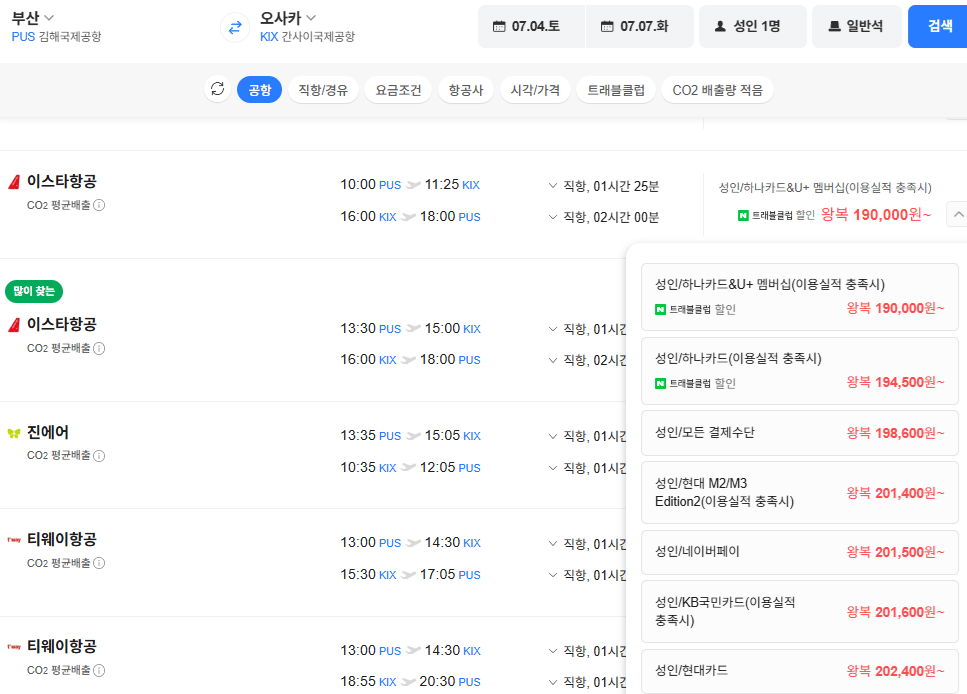The height and width of the screenshot is (694, 967).
Task: Click the blue 검색 button
Action: click(939, 26)
